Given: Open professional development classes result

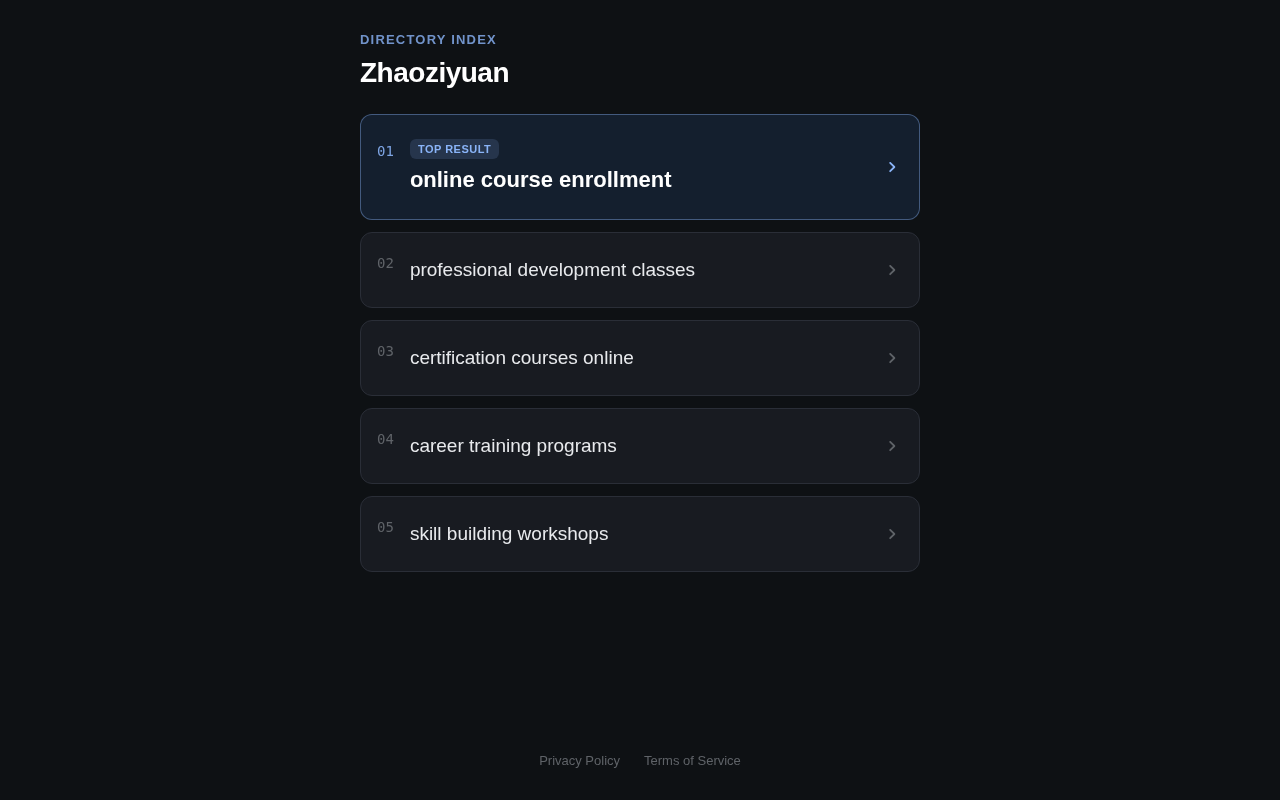Looking at the screenshot, I should click(640, 270).
